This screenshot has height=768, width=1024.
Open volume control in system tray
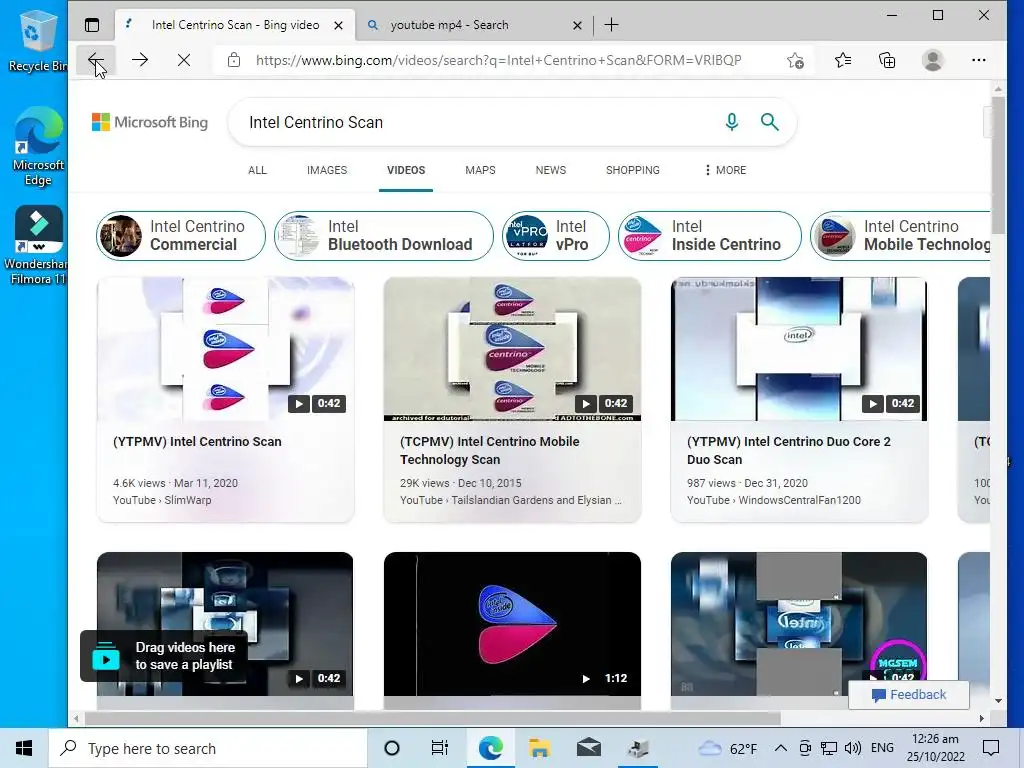point(852,748)
